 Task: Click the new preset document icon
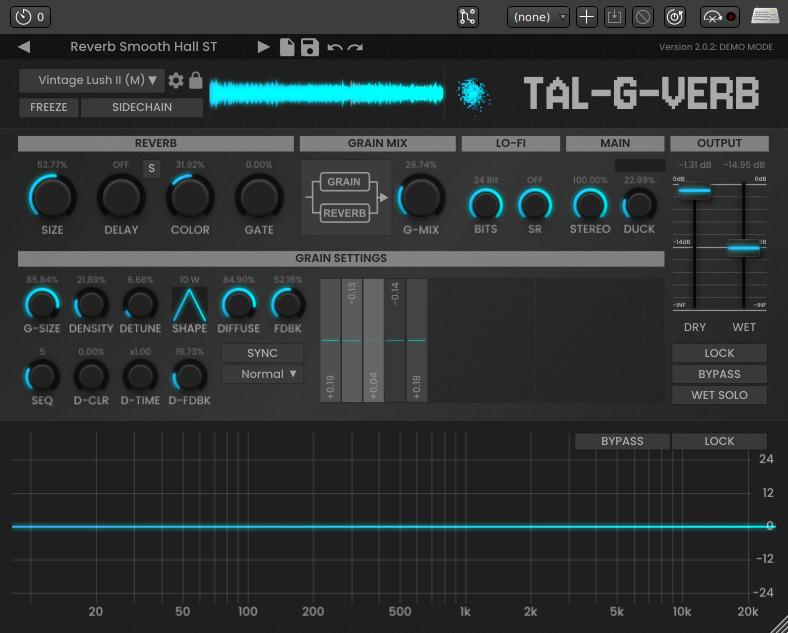(287, 47)
